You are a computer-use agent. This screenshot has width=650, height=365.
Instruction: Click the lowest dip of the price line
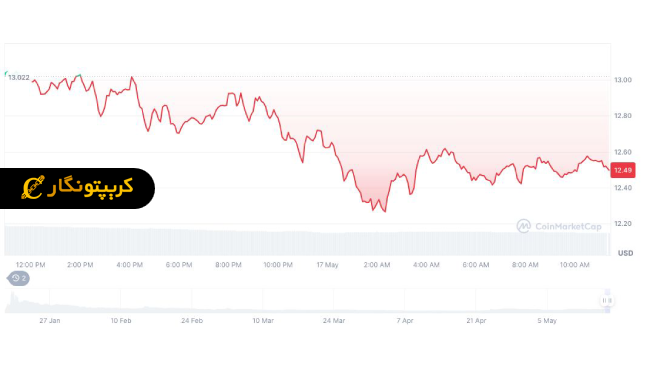click(x=385, y=212)
